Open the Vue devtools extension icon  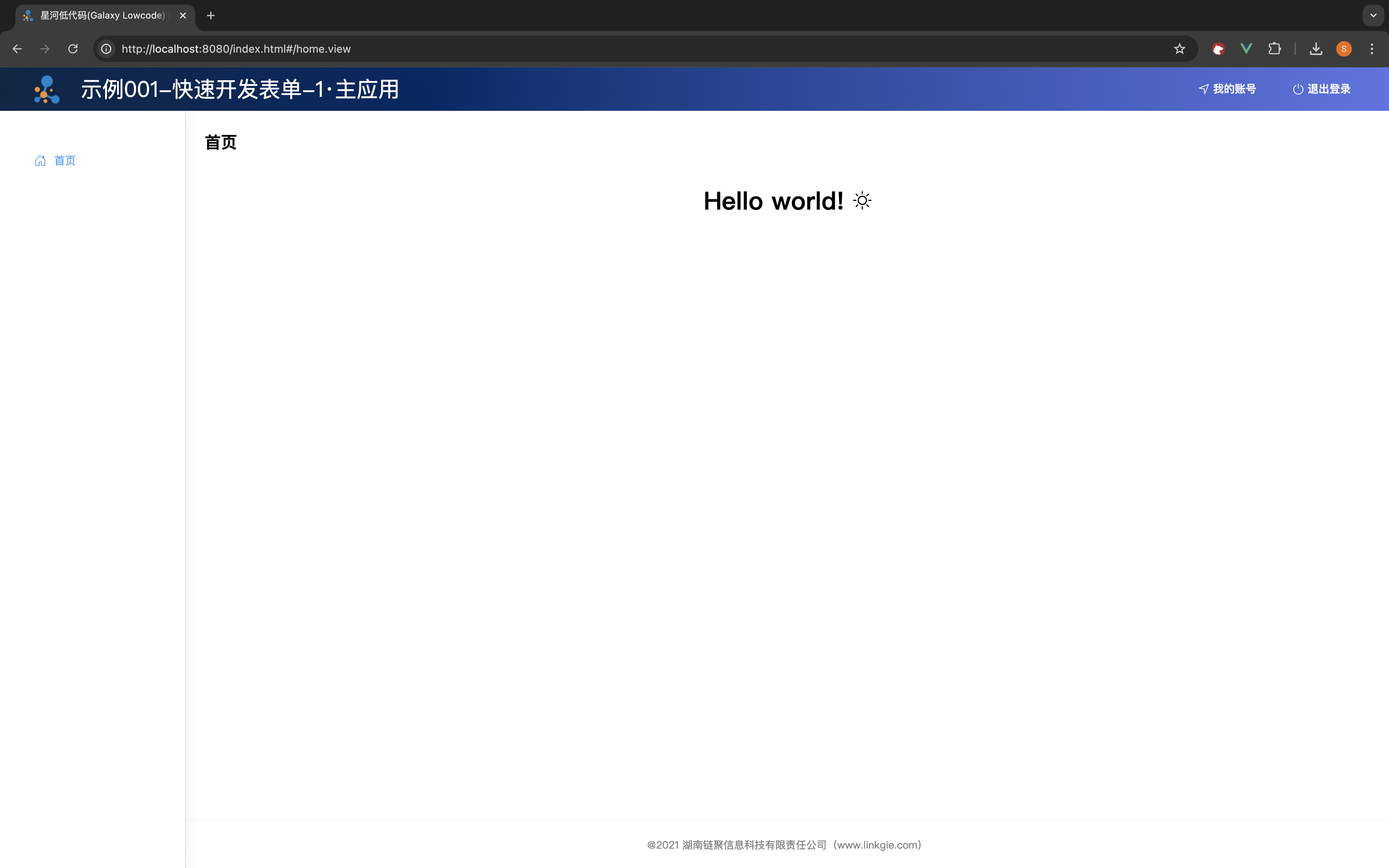[1246, 49]
